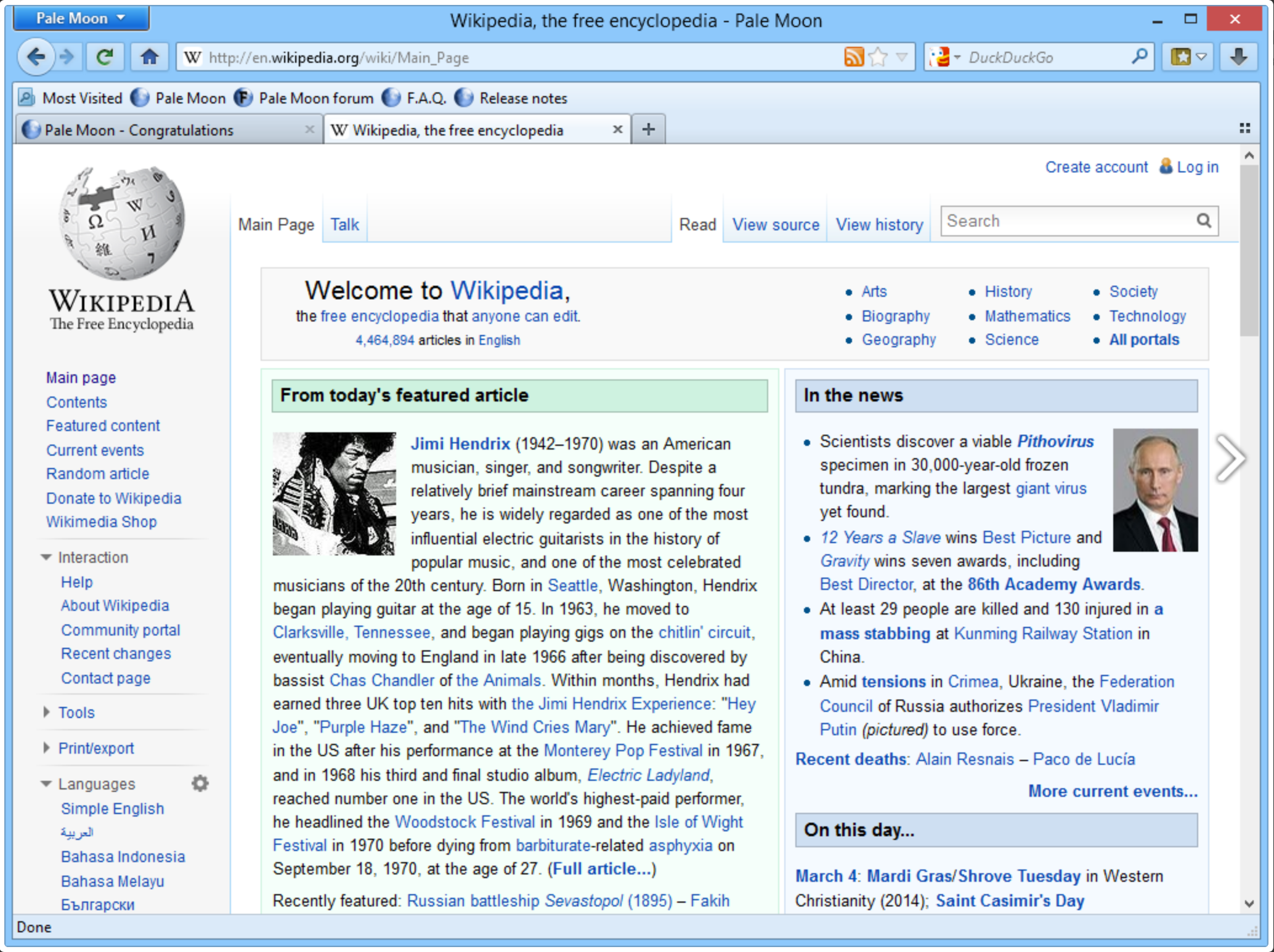Toggle the bookmark star for this page
This screenshot has width=1274, height=952.
877,57
